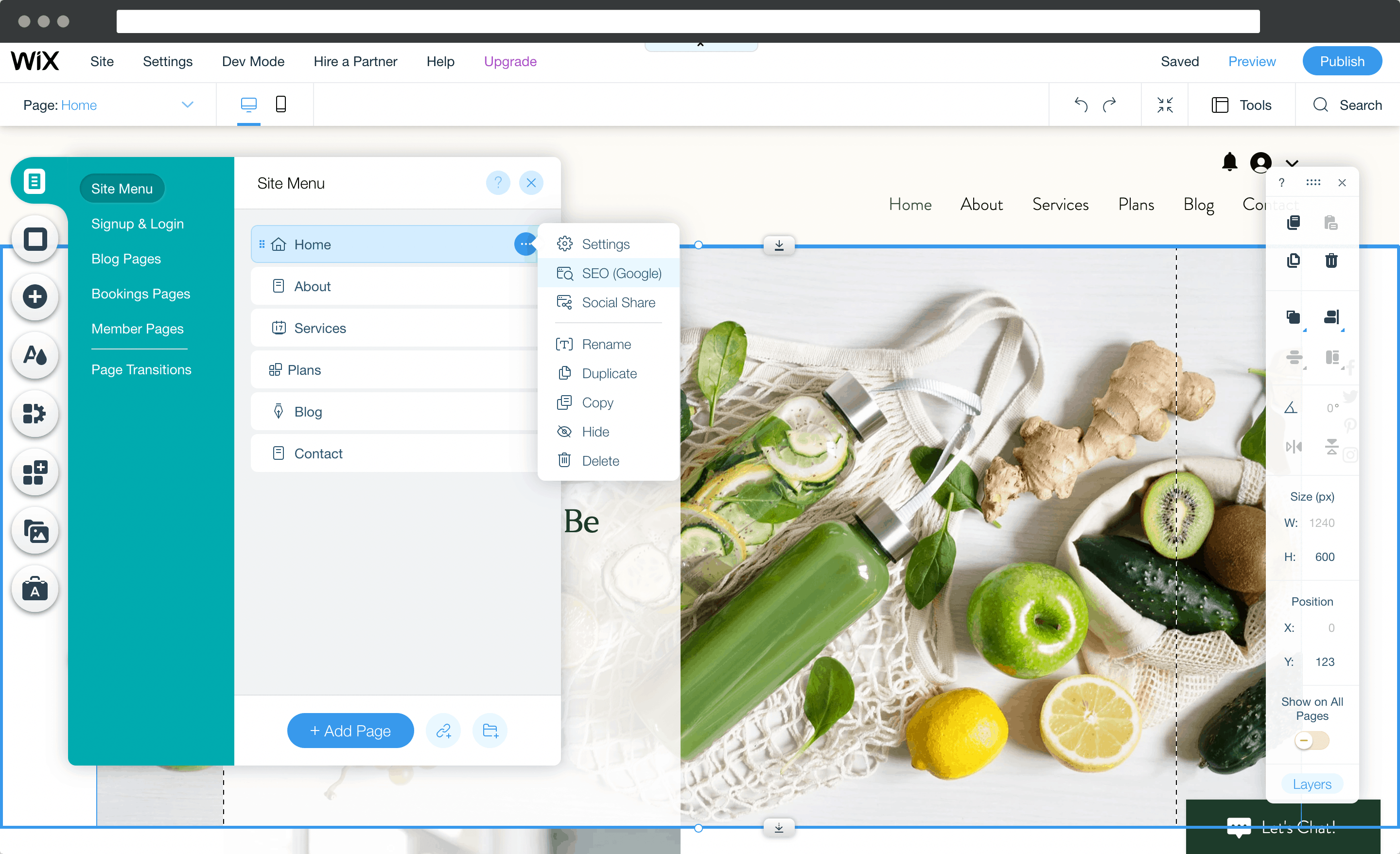Toggle mobile view editor

point(281,104)
